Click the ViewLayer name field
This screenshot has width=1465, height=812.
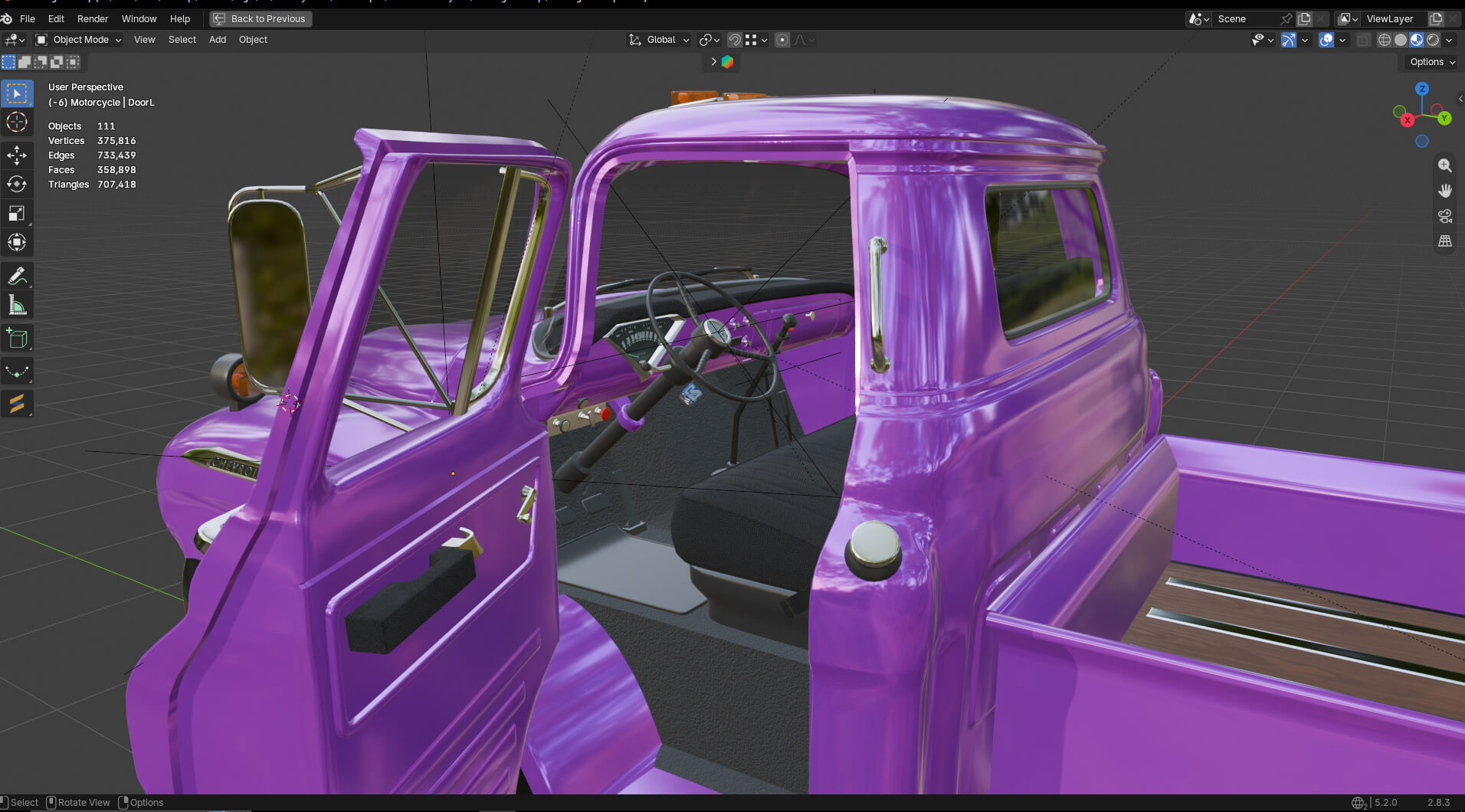[x=1393, y=18]
